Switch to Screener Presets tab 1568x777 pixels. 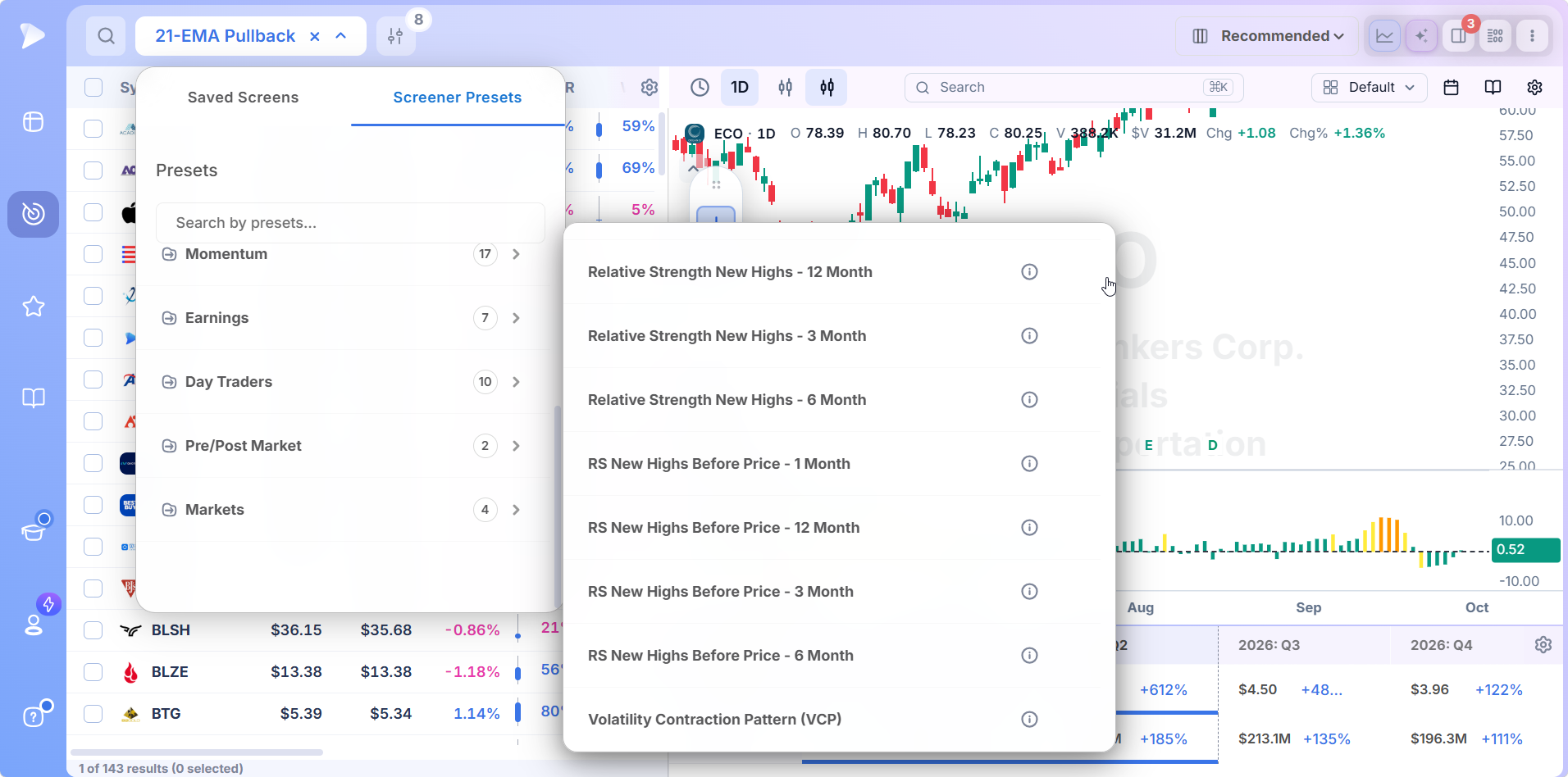click(x=458, y=98)
